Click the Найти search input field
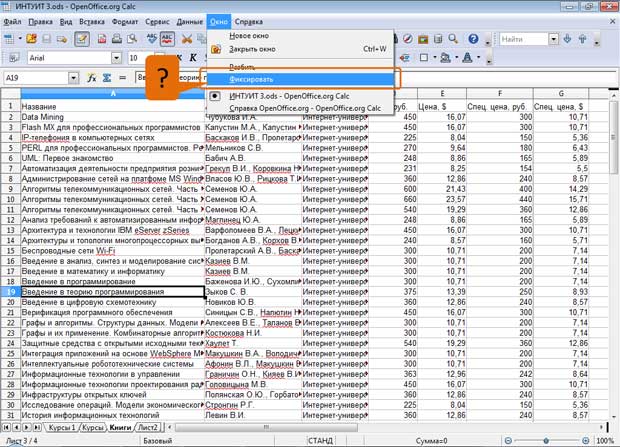The image size is (620, 447). click(524, 39)
